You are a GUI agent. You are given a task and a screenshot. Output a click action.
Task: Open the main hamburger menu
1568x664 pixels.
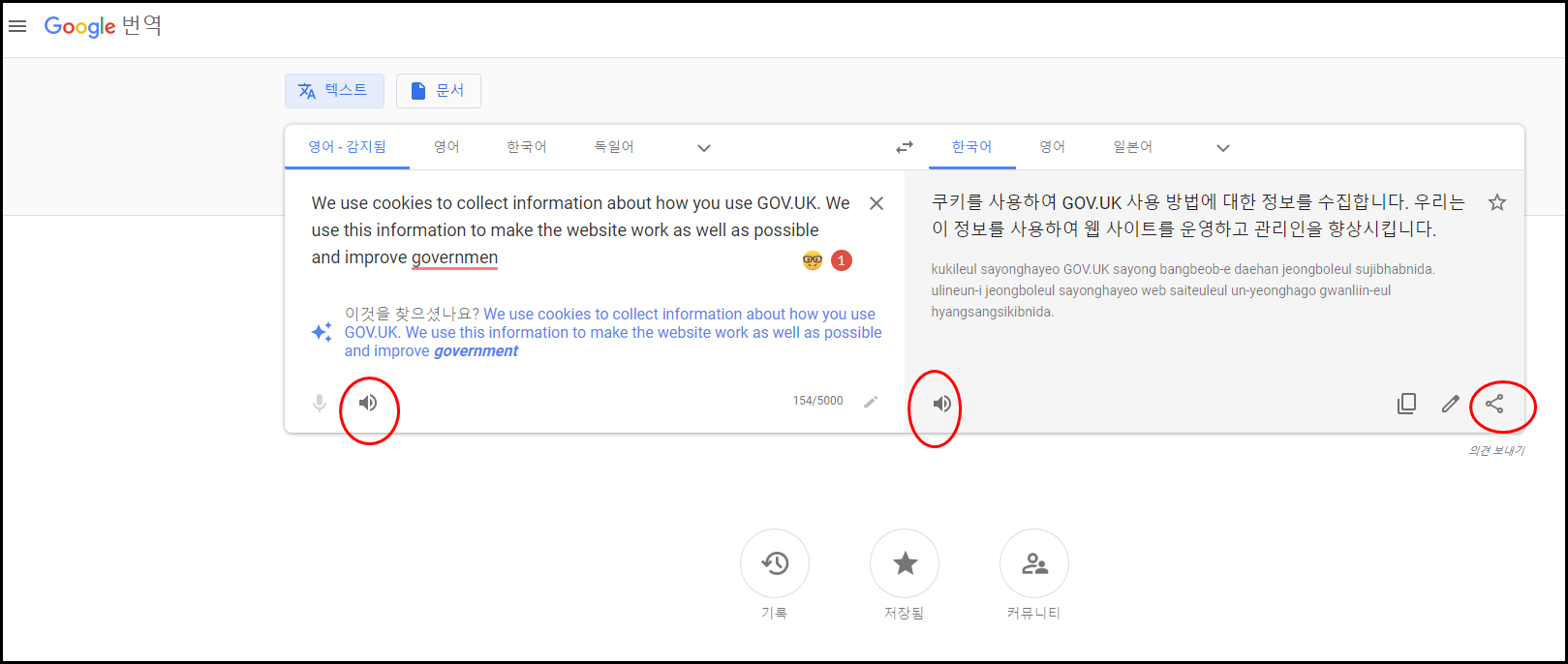tap(17, 26)
